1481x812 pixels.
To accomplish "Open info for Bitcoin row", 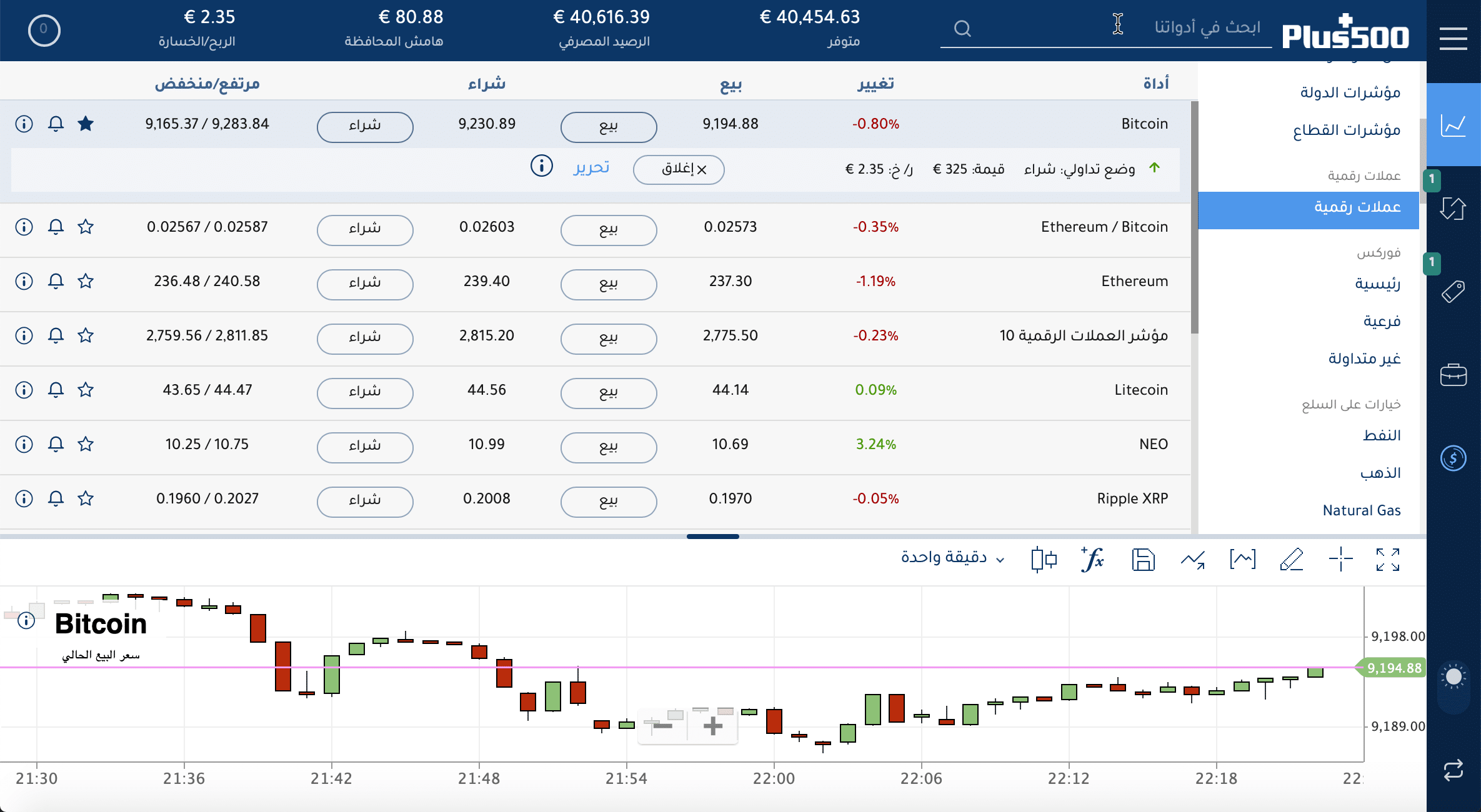I will [x=24, y=124].
